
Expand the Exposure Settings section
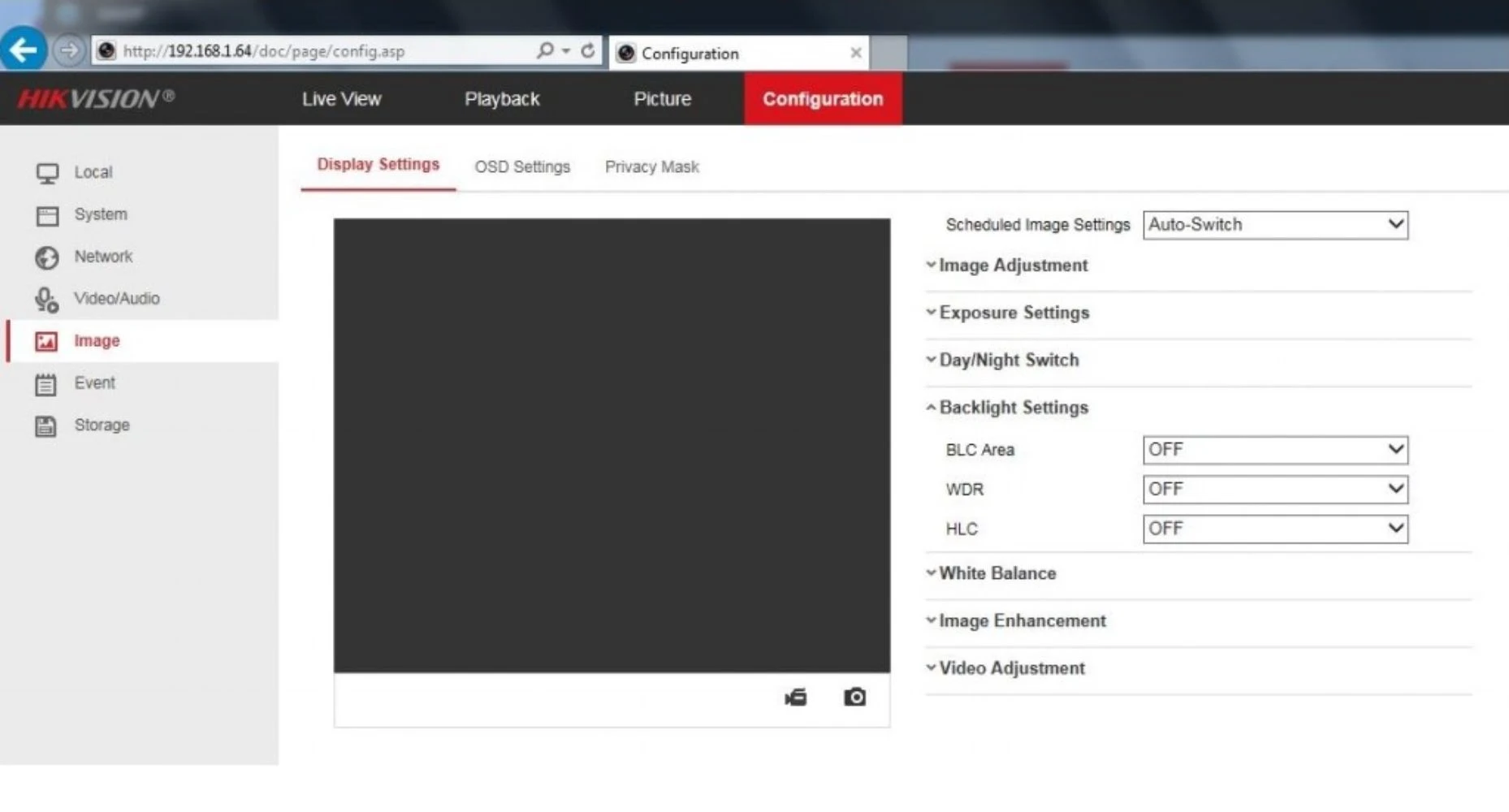[1007, 313]
